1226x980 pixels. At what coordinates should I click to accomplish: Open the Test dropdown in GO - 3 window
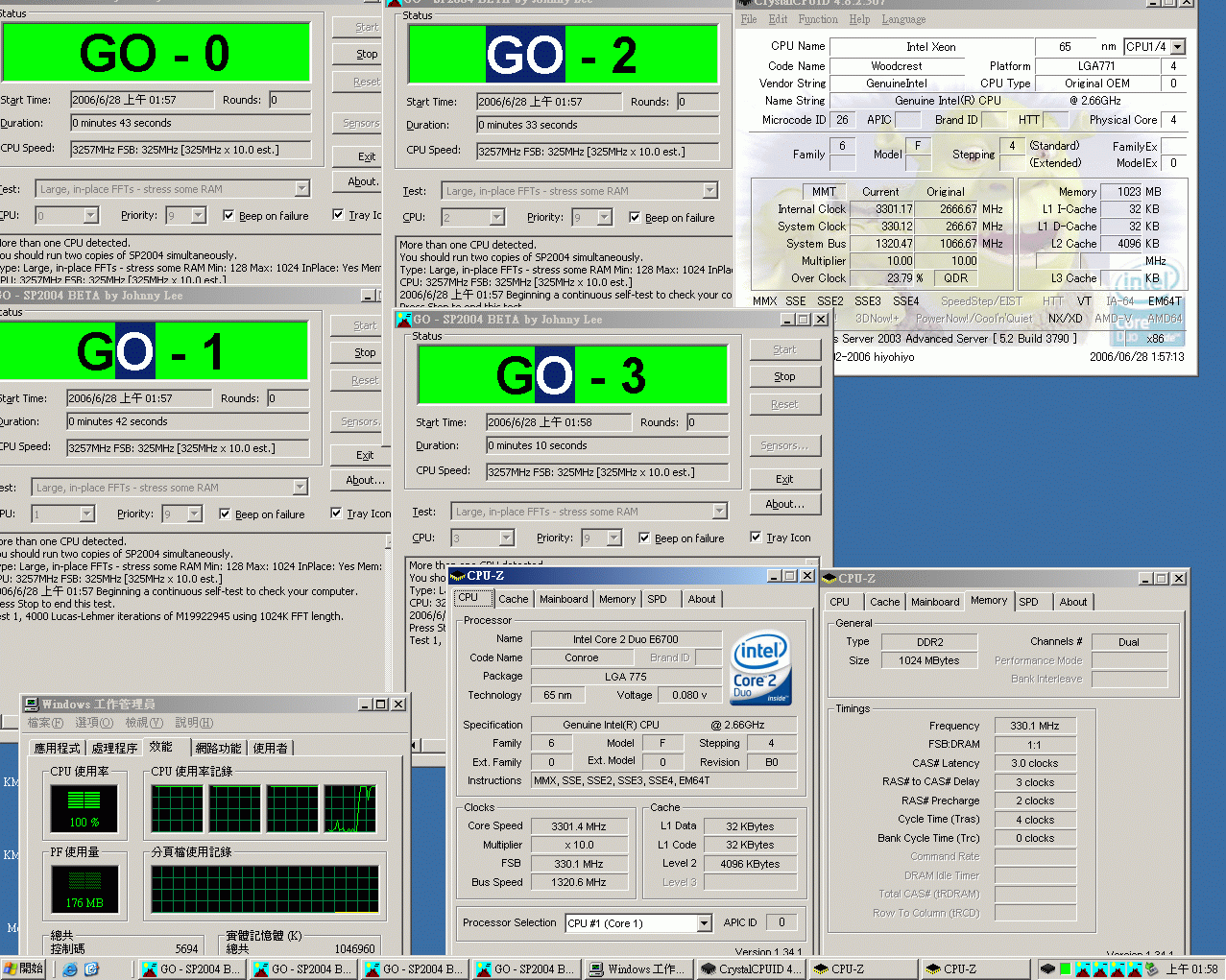tap(719, 512)
